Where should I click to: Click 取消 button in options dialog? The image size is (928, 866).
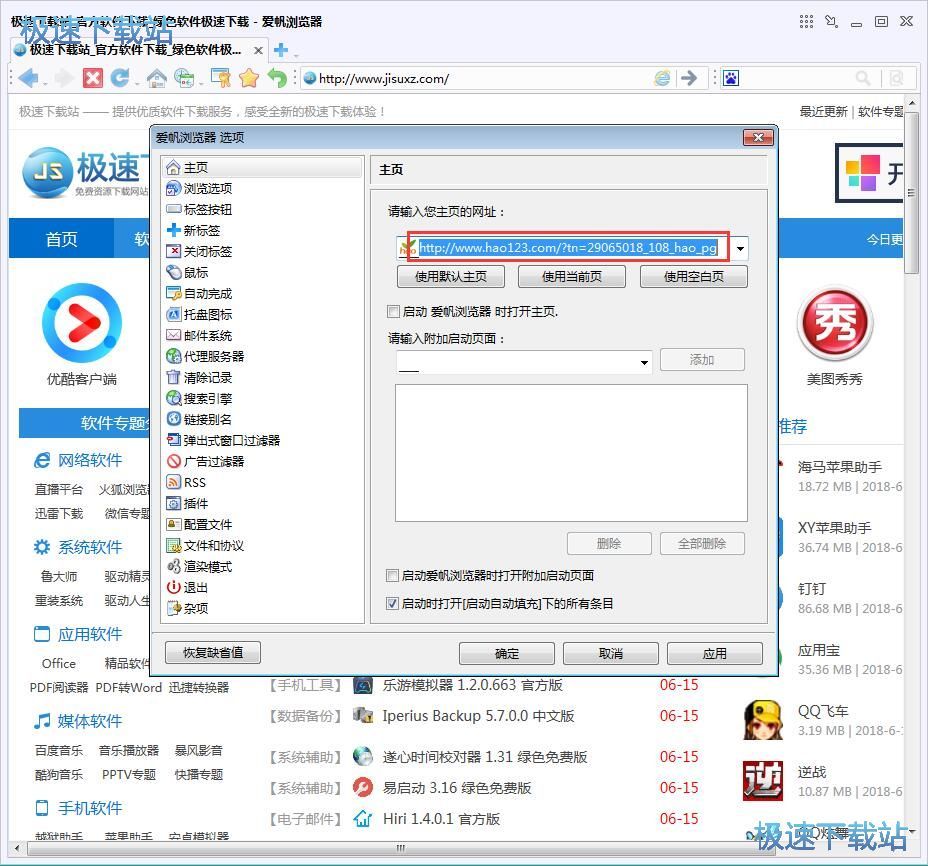(611, 653)
